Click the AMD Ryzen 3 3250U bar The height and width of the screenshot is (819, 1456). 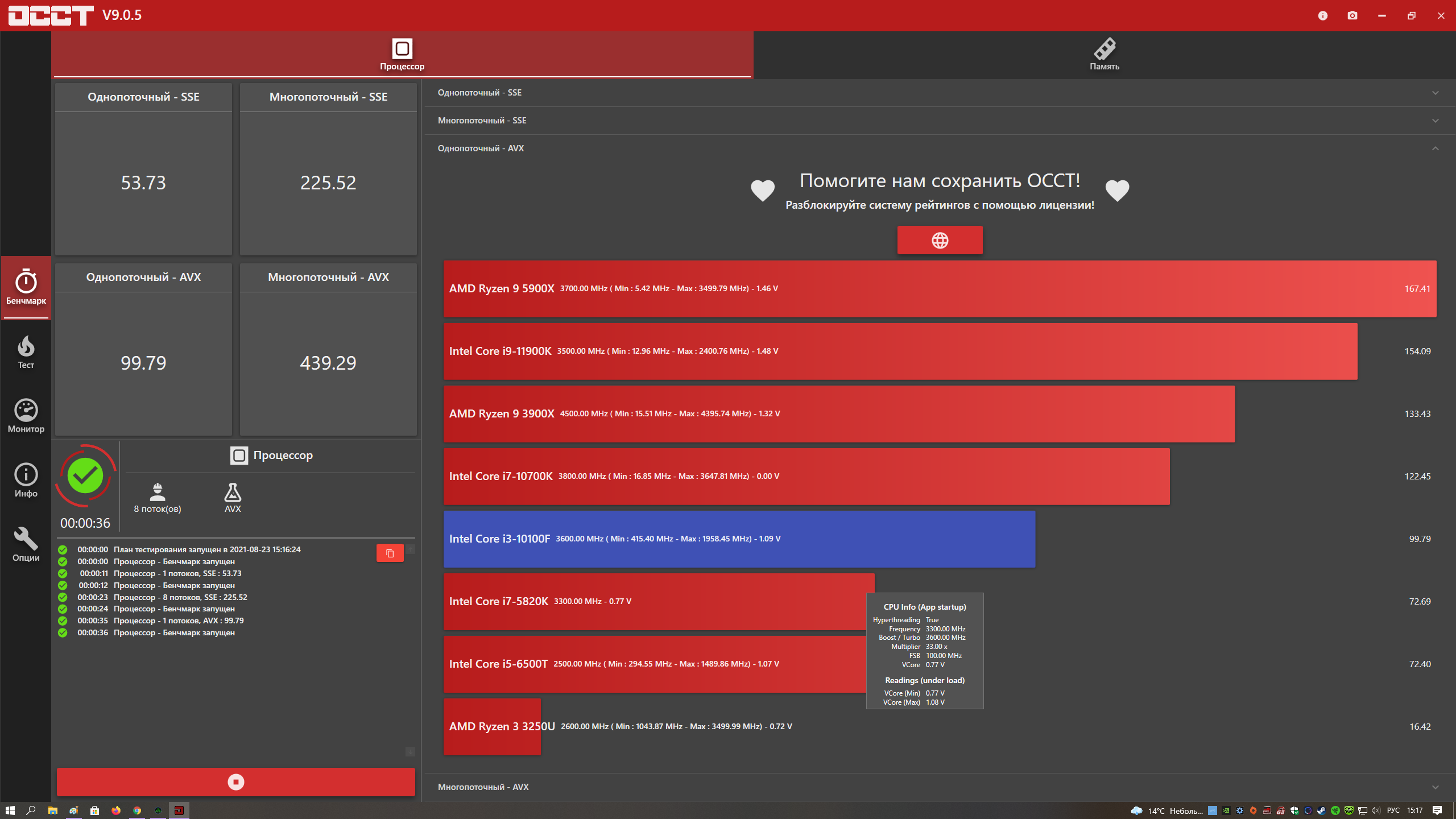point(492,727)
